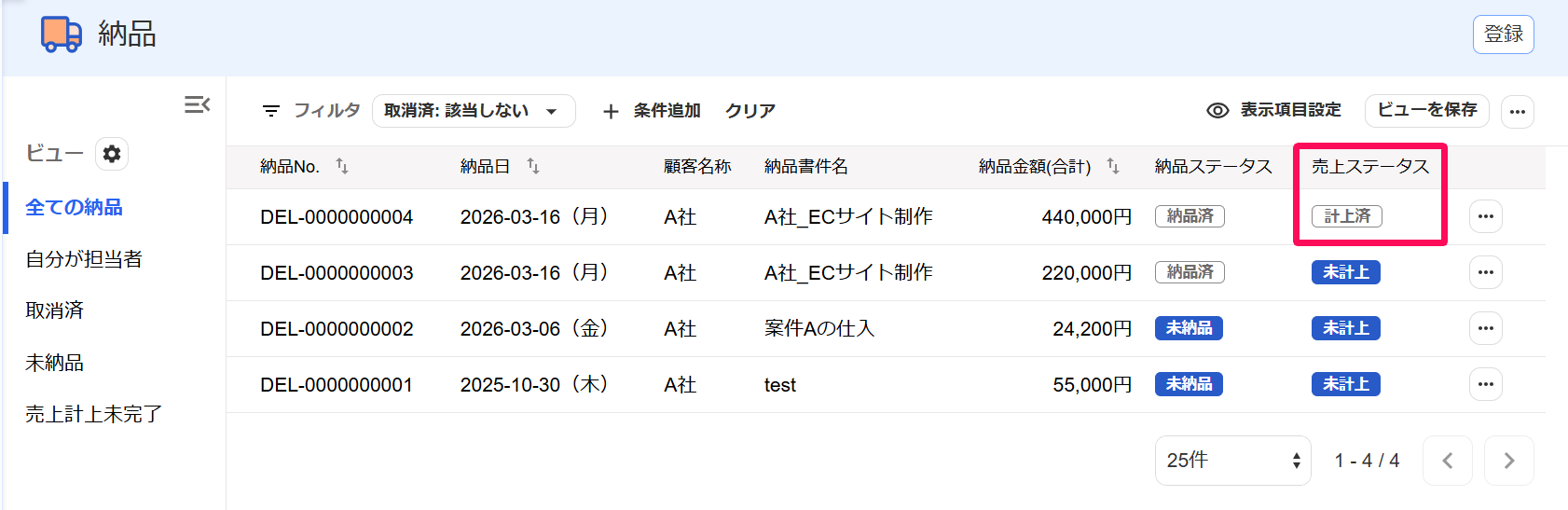Click the 顧客名称 column header
This screenshot has height=510, width=1568.
pos(697,166)
